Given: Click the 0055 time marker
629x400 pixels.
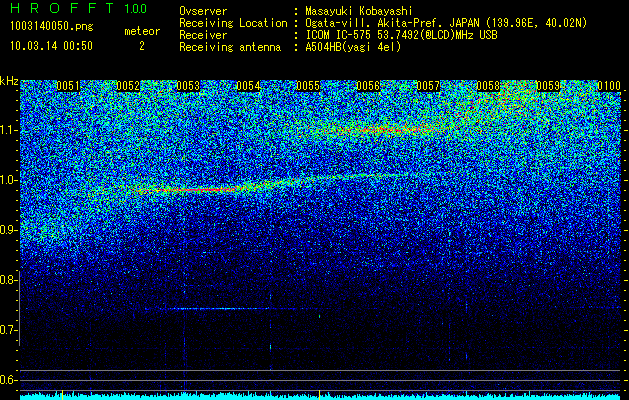Looking at the screenshot, I should [308, 86].
